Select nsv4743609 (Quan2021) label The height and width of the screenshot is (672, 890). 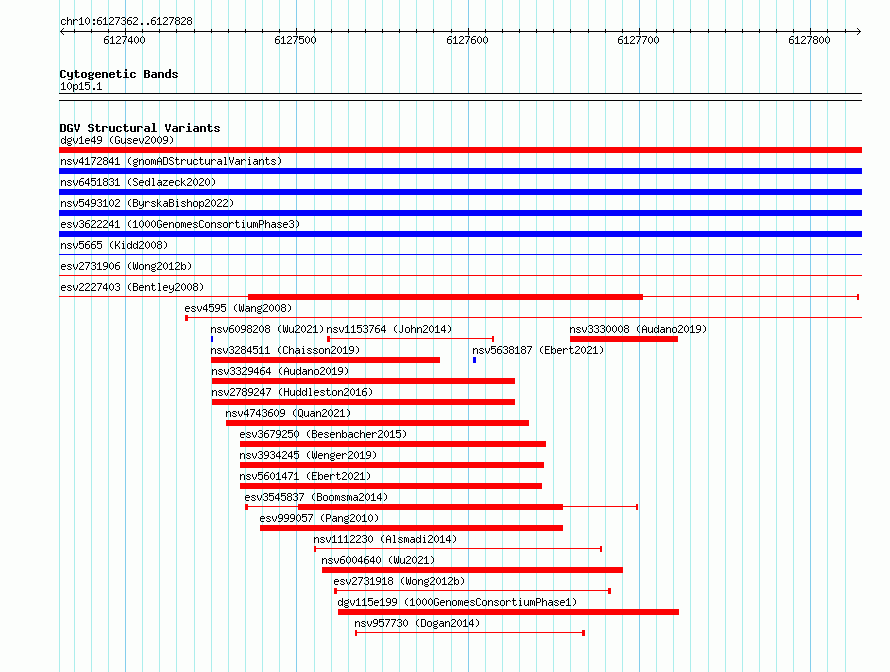coord(288,413)
